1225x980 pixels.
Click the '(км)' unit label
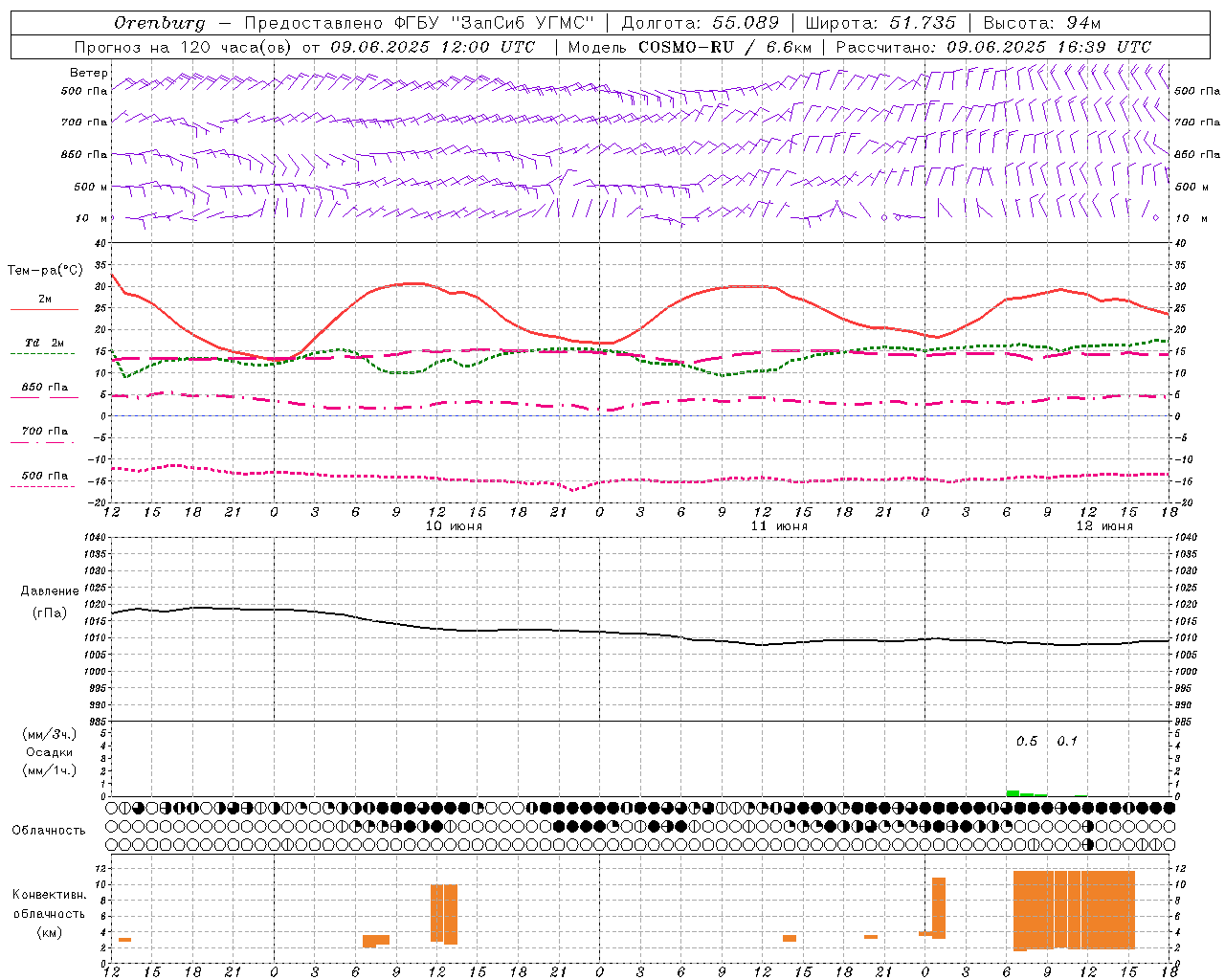pyautogui.click(x=49, y=931)
